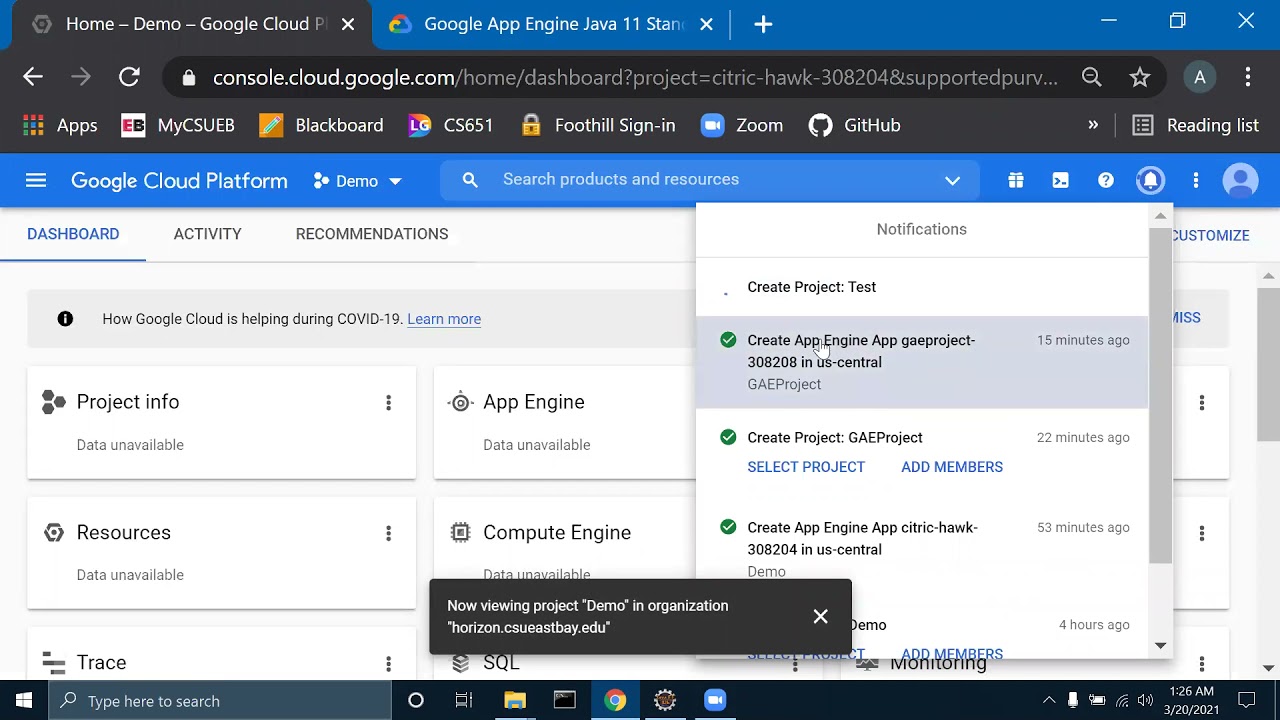1280x720 pixels.
Task: Open the Zoom app in taskbar
Action: pos(715,701)
